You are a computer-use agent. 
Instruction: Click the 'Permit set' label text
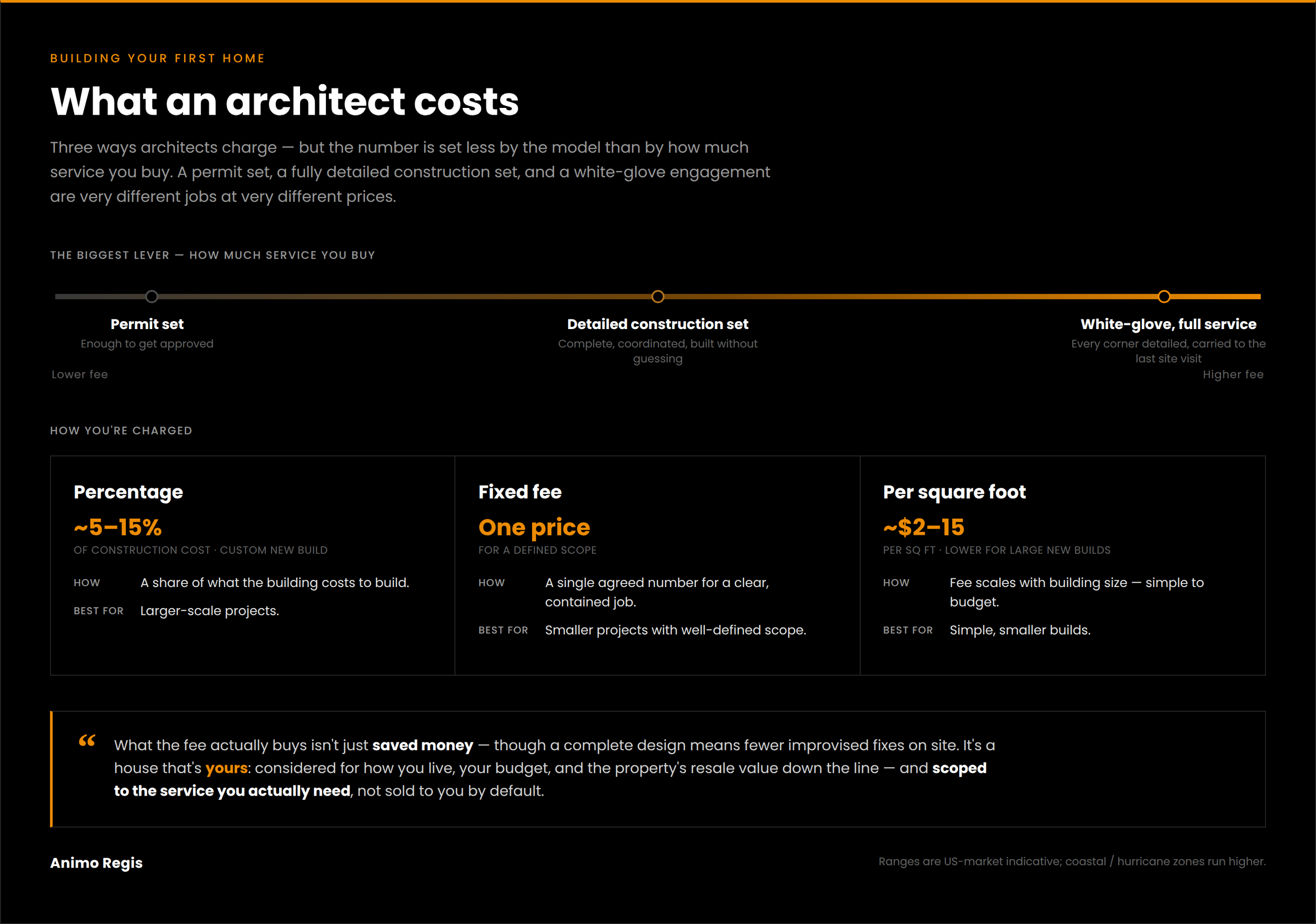[x=147, y=324]
